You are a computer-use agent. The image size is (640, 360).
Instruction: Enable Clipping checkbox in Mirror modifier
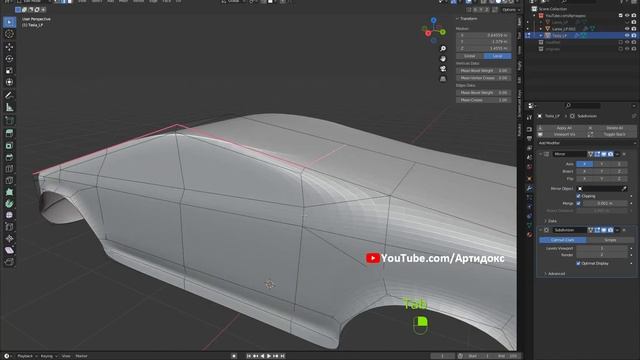click(x=578, y=196)
